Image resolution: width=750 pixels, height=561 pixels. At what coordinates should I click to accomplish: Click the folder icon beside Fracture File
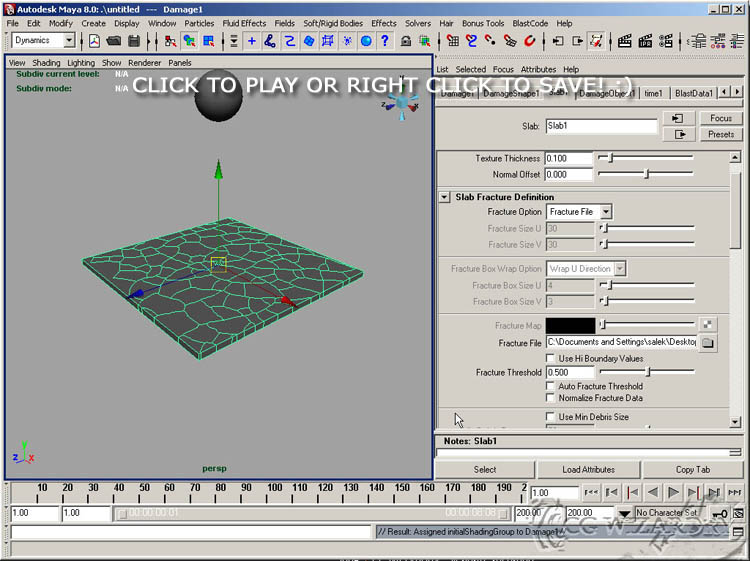click(x=708, y=343)
